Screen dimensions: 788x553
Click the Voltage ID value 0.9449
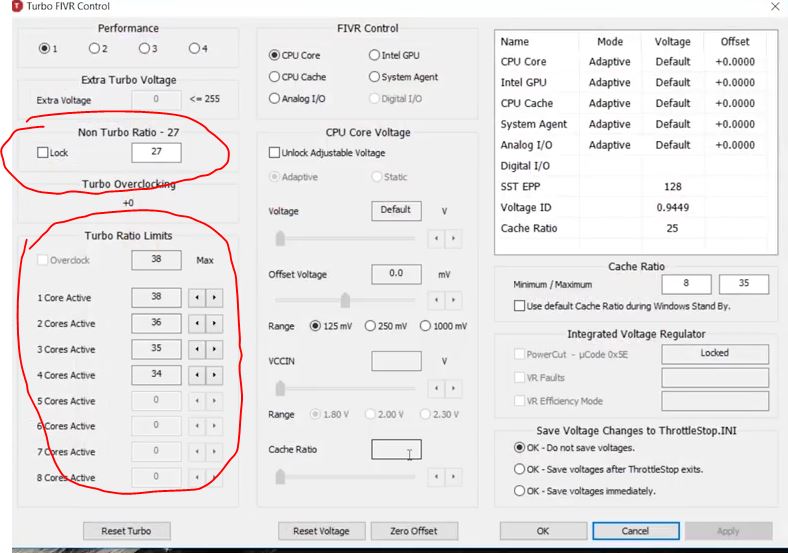(672, 208)
